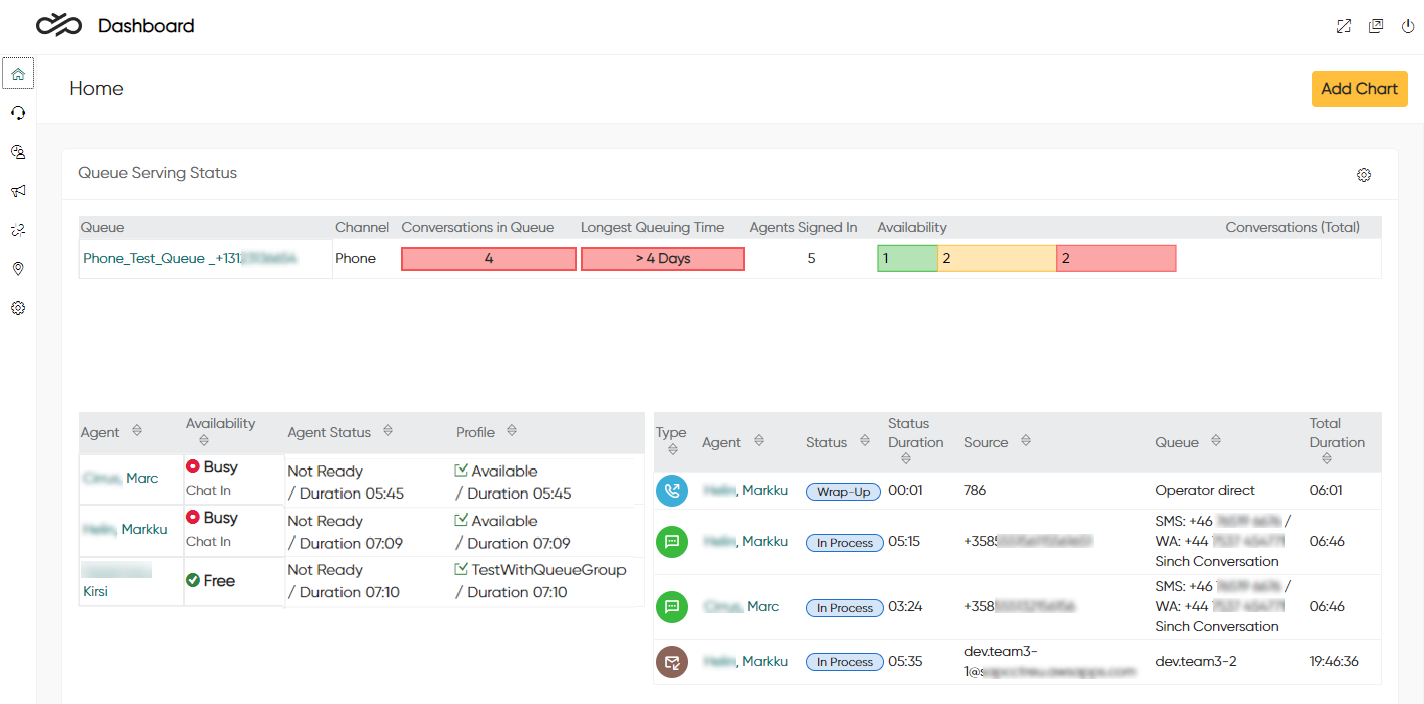Viewport: 1424px width, 704px height.
Task: Click the broken-link integration sidebar icon
Action: tap(18, 230)
